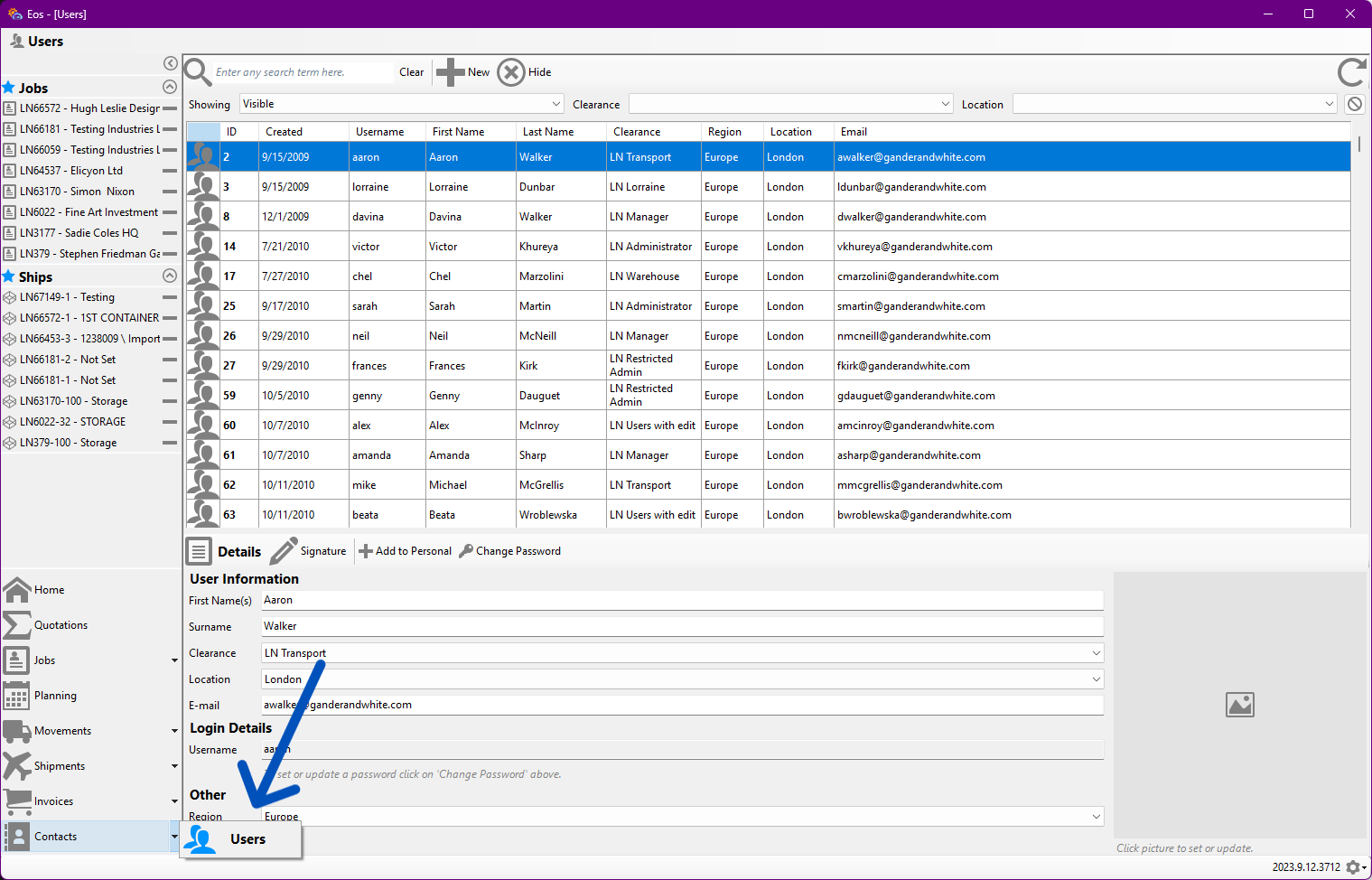The height and width of the screenshot is (880, 1372).
Task: Open Quotations in navigation menu
Action: [61, 625]
